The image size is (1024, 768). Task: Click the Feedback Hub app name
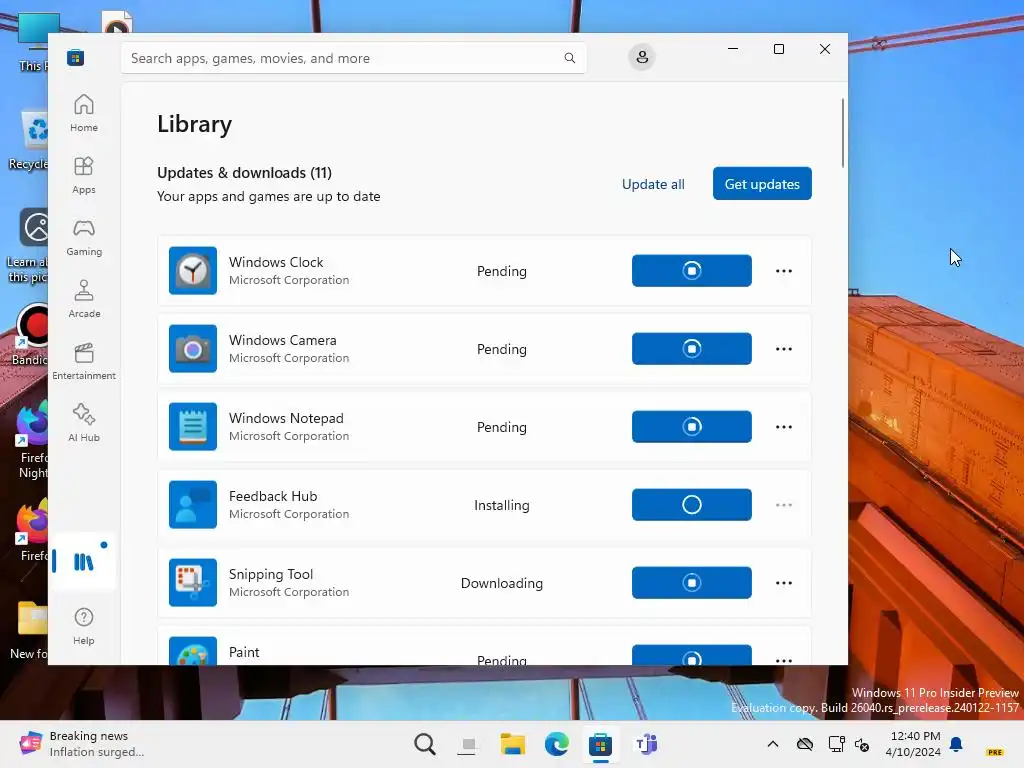[x=273, y=496]
